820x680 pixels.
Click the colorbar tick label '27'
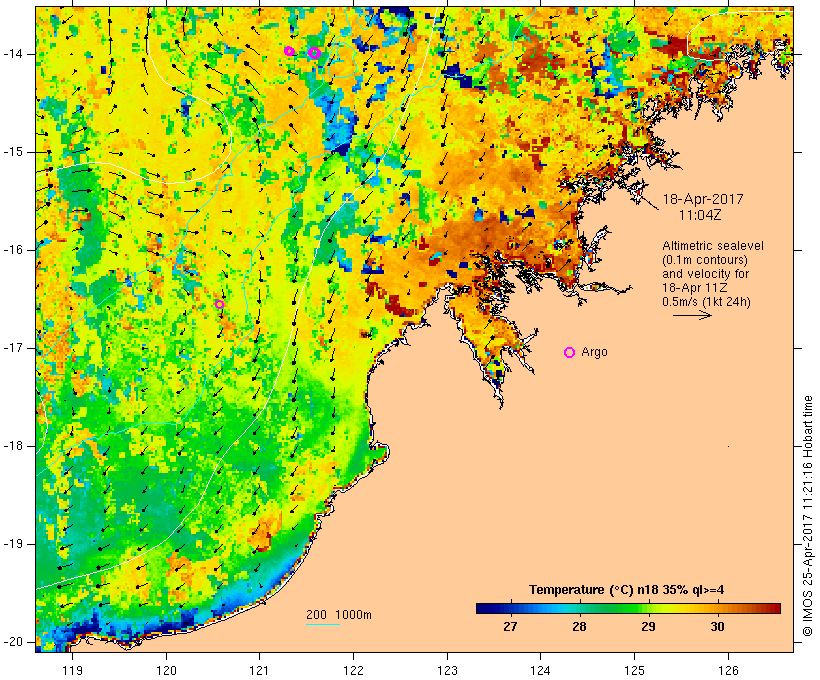pyautogui.click(x=510, y=626)
